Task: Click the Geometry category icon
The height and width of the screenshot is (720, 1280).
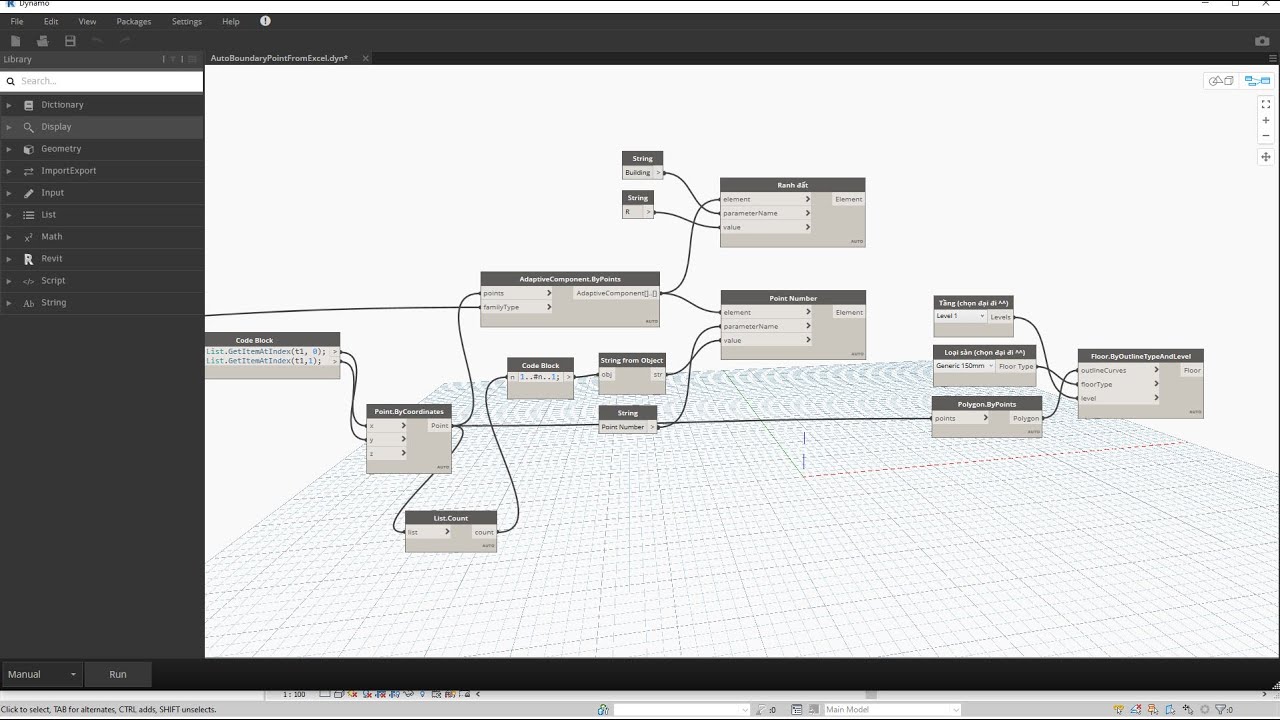Action: pyautogui.click(x=29, y=149)
